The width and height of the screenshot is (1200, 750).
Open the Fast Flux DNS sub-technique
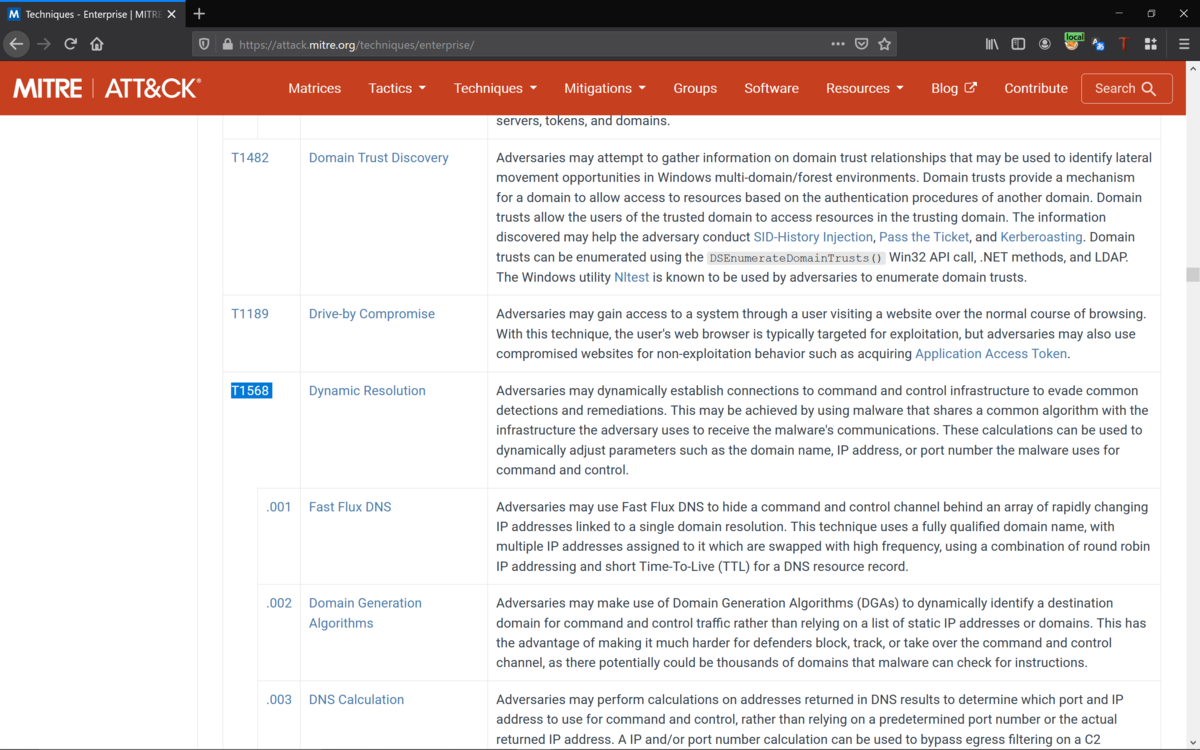coord(350,506)
